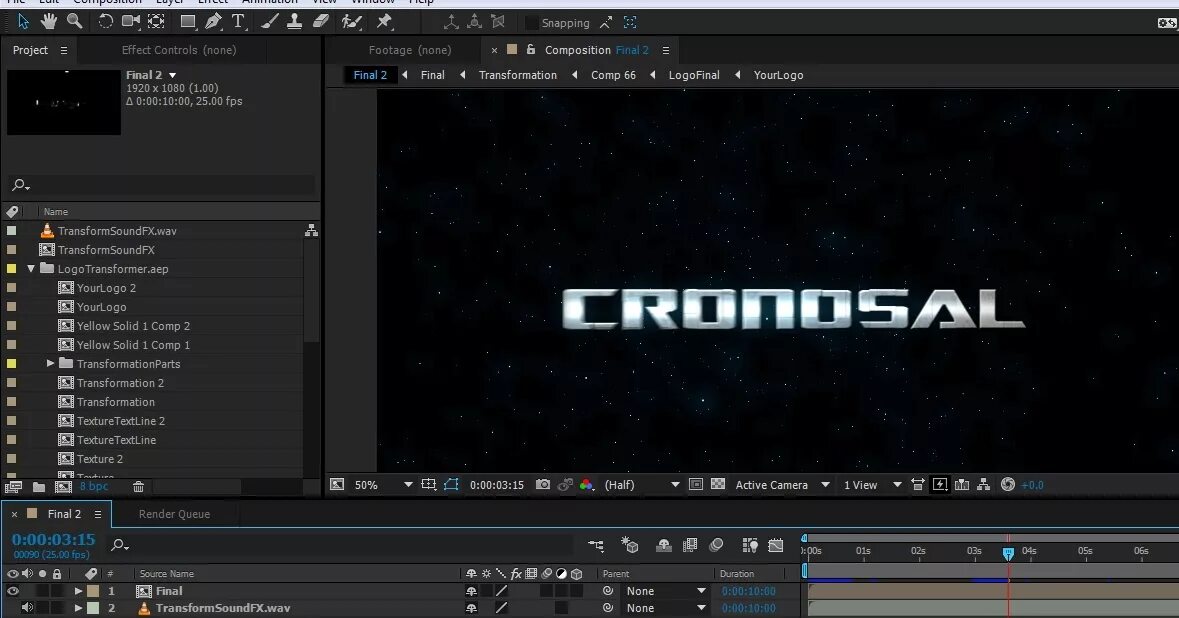1179x618 pixels.
Task: Navigate to LogoFinal in comp breadcrumb
Action: pos(694,75)
